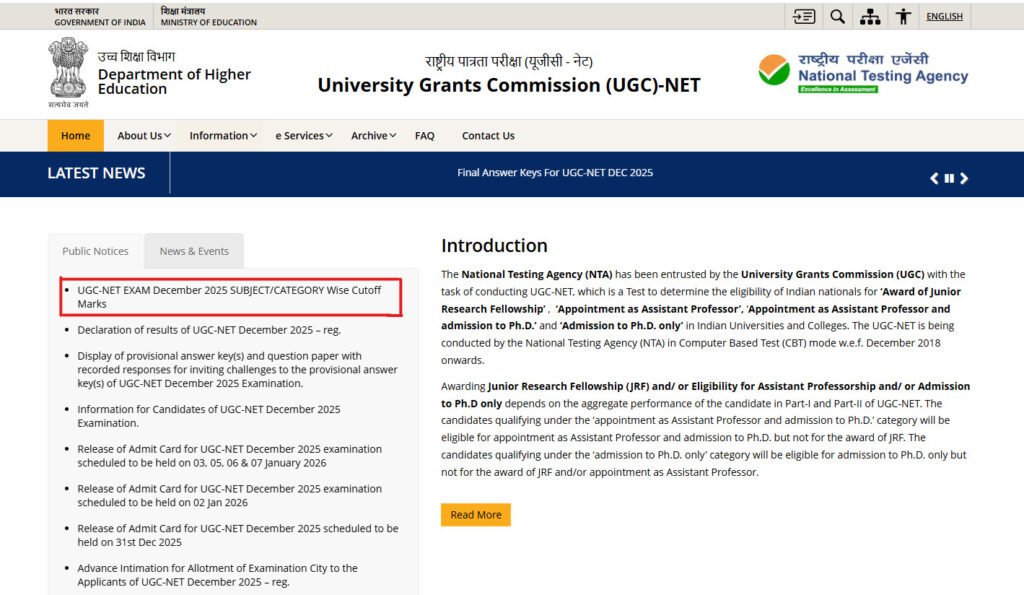Open the sitemap icon in top bar

[x=870, y=16]
